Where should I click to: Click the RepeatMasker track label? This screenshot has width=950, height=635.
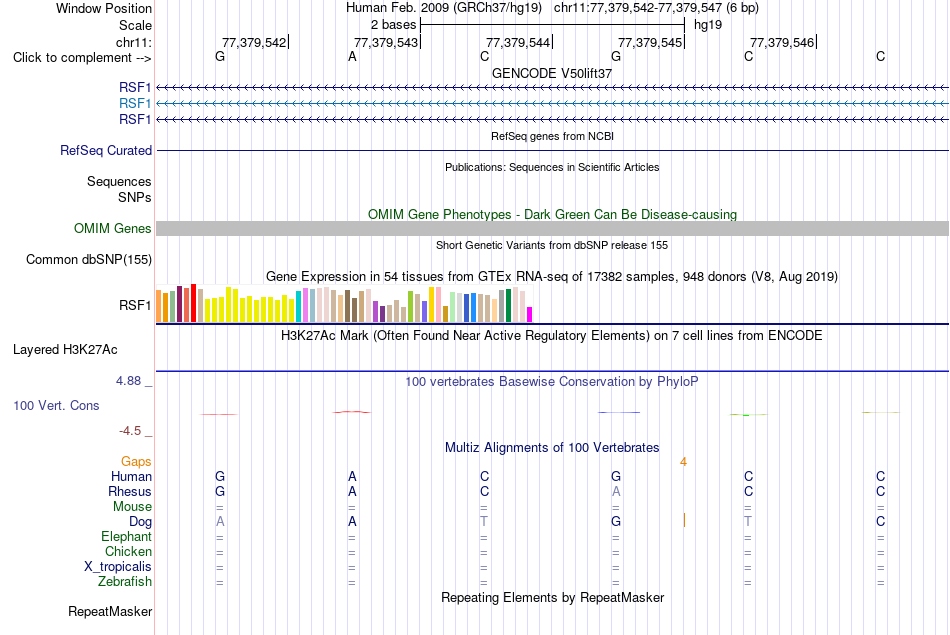[110, 611]
